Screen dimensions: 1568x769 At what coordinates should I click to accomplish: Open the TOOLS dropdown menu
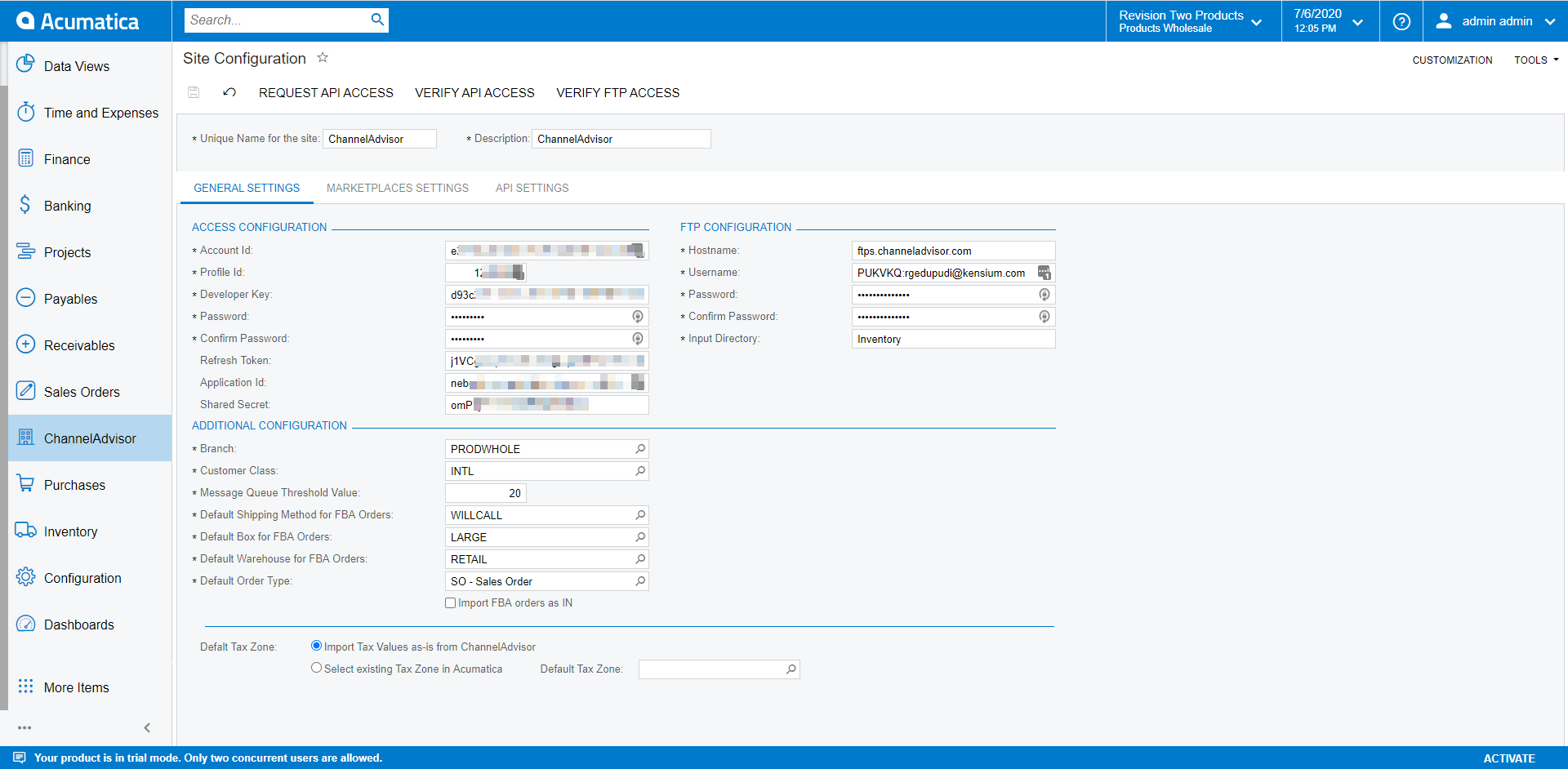pos(1536,60)
